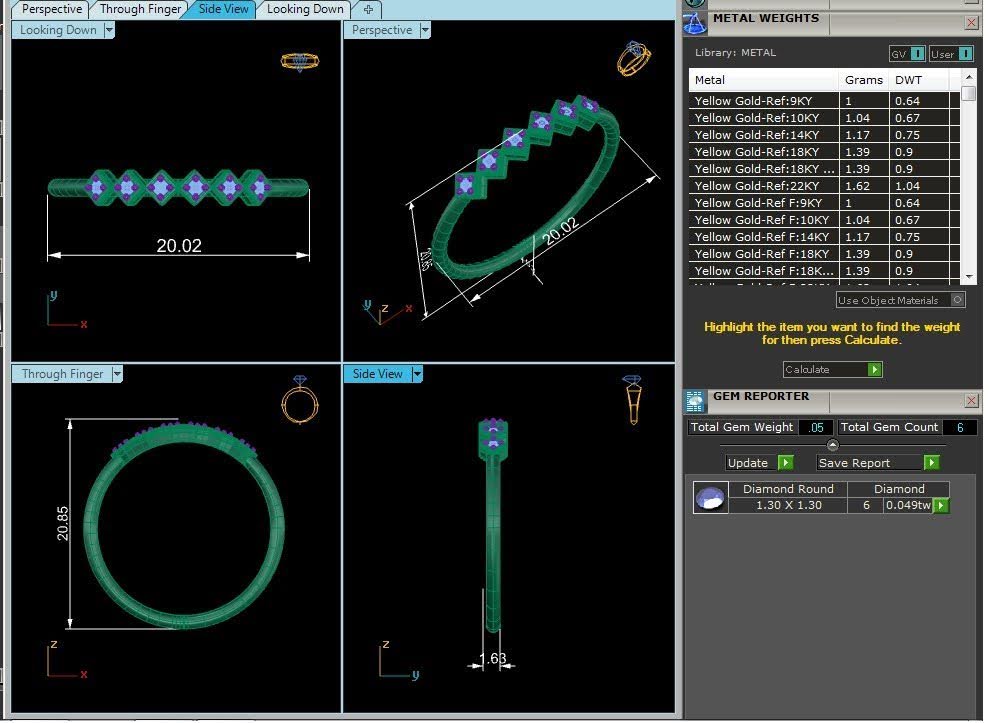Click the ring icon in Through Finger viewport
Screen dimensions: 989x723
click(x=300, y=400)
